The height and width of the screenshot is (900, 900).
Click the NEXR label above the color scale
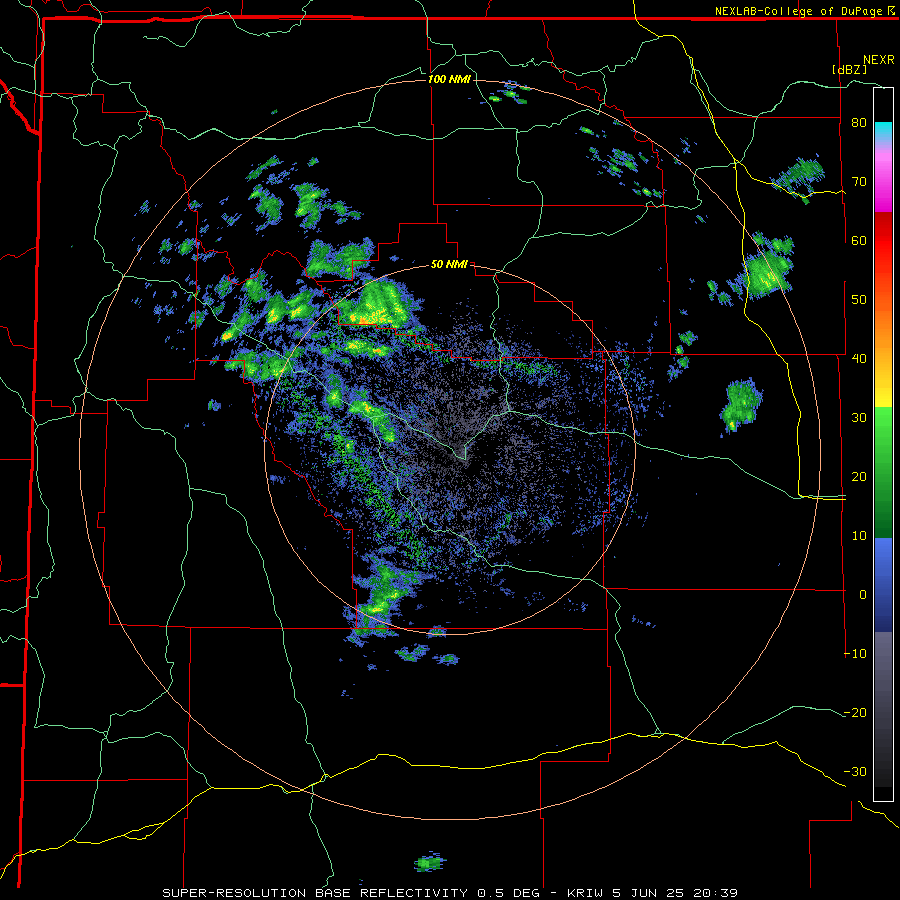(879, 60)
